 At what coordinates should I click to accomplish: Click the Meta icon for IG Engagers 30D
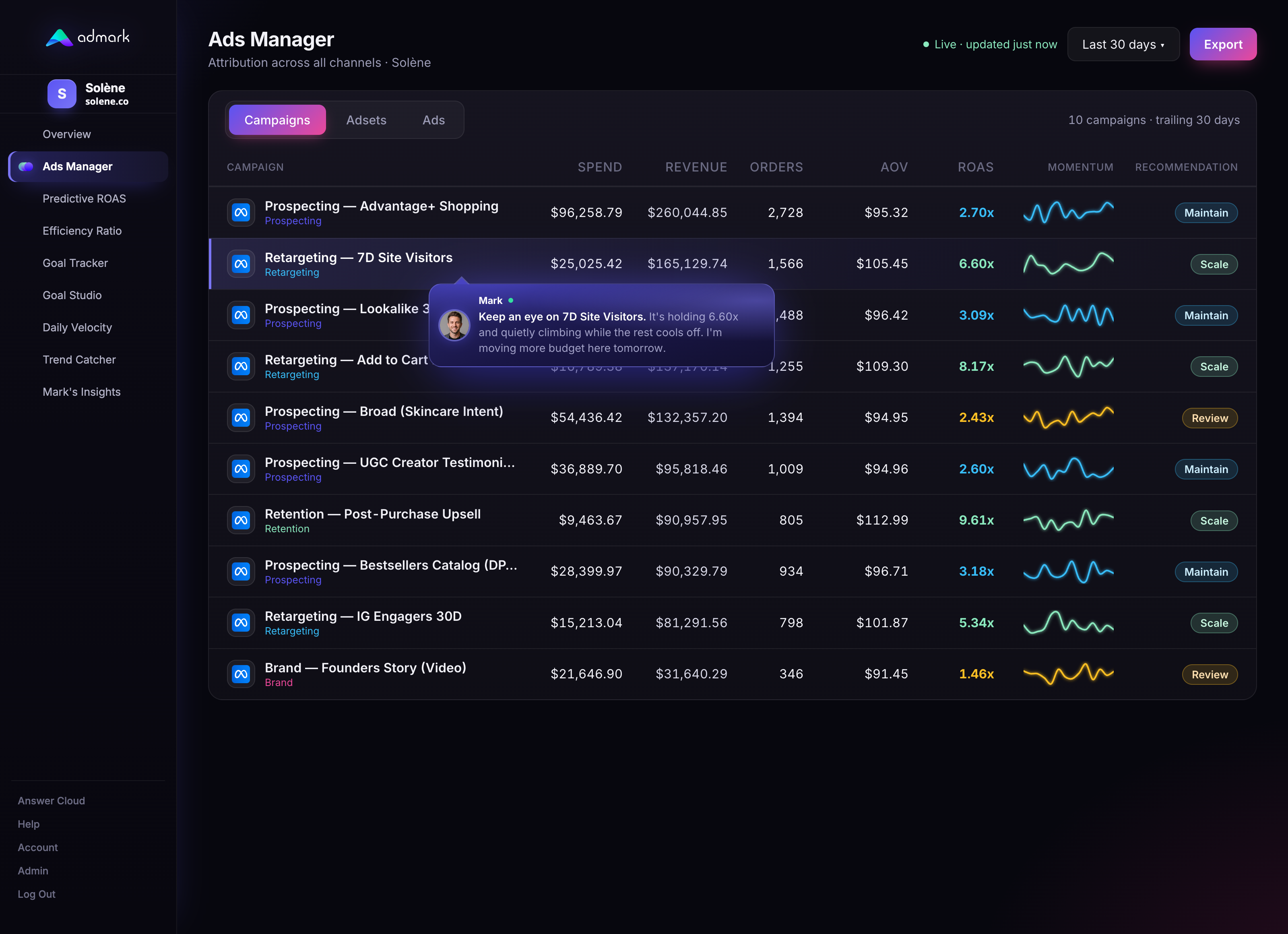coord(241,623)
